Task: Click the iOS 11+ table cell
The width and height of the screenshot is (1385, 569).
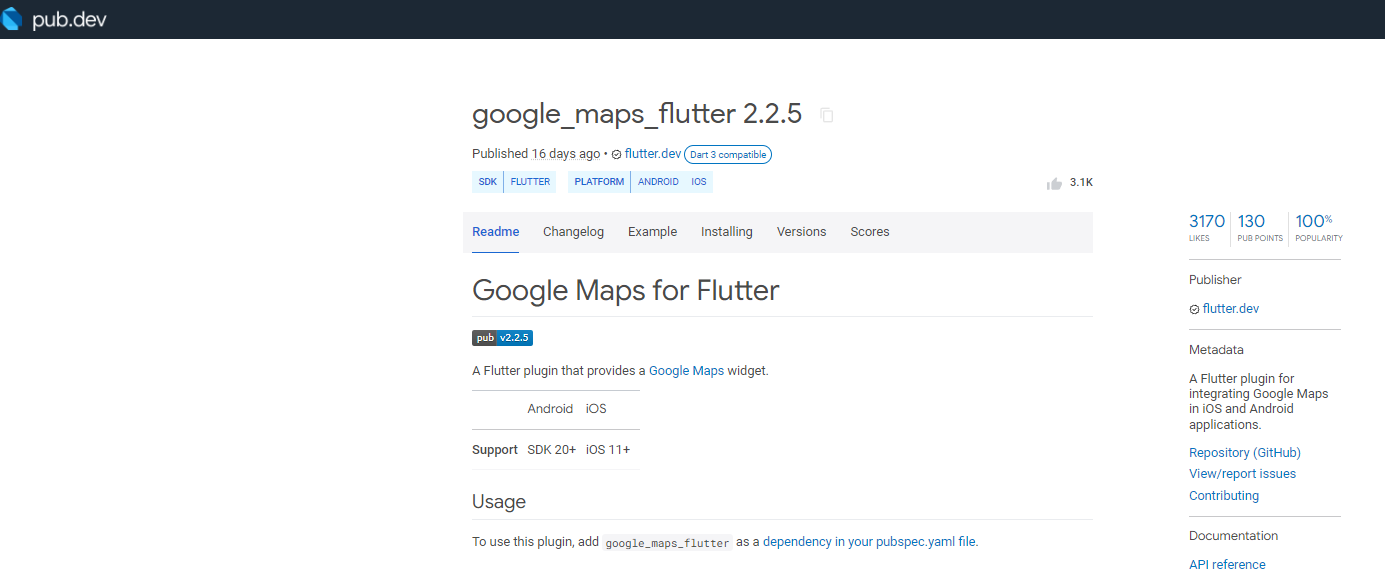Action: (608, 450)
